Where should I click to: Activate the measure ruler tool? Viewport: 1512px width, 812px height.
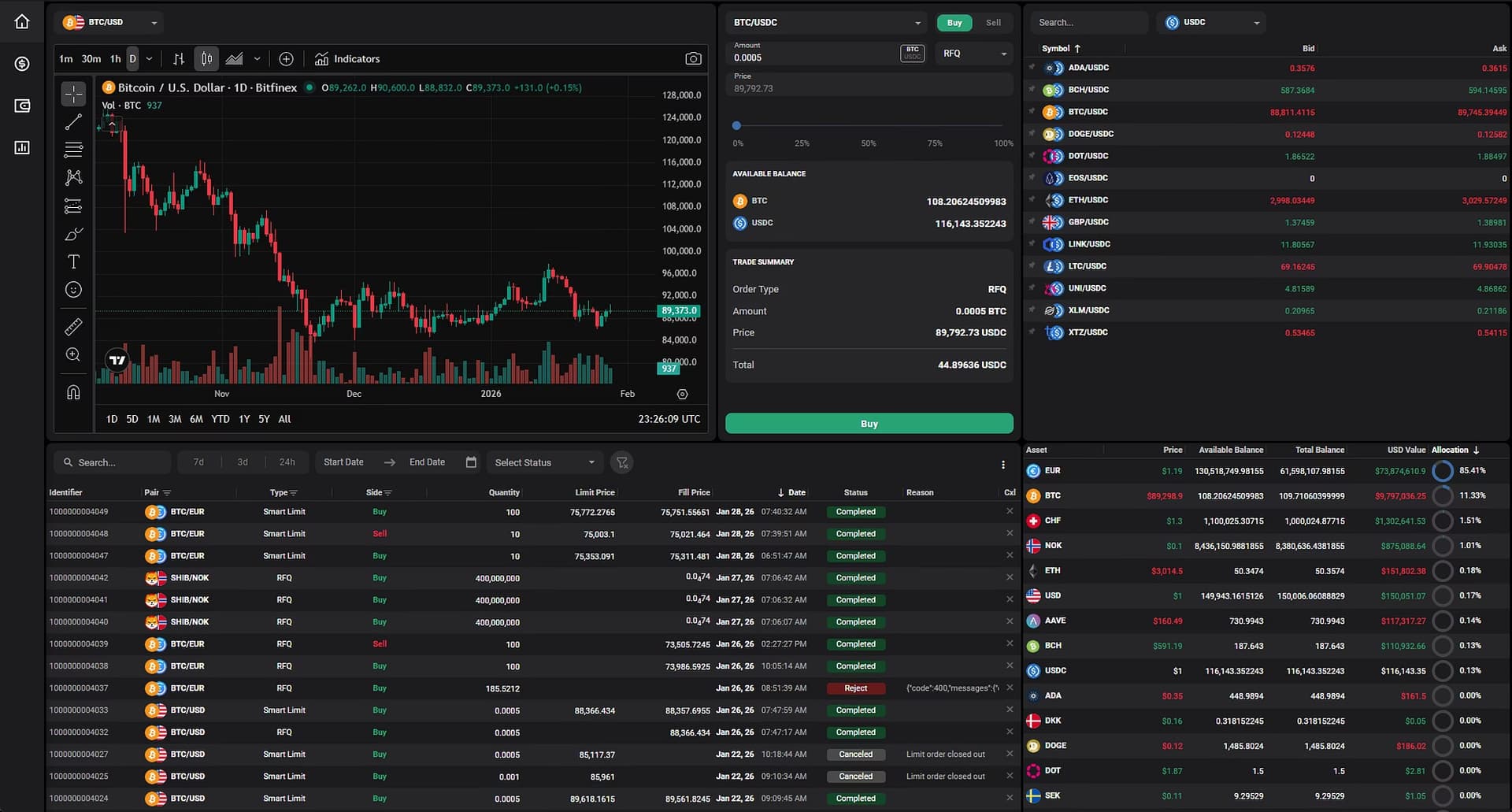point(73,326)
